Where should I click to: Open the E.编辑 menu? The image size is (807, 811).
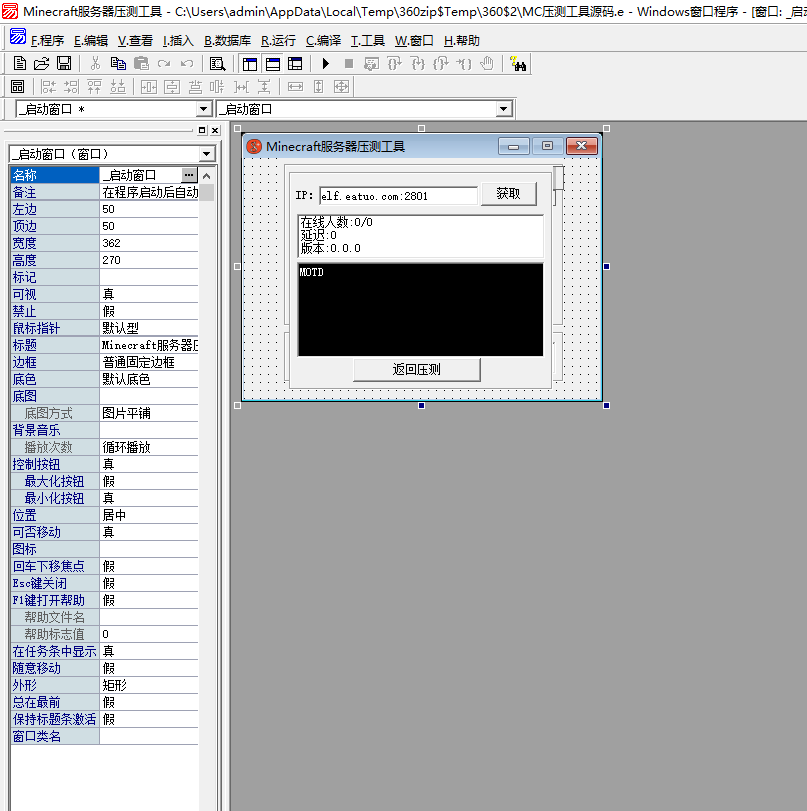91,40
